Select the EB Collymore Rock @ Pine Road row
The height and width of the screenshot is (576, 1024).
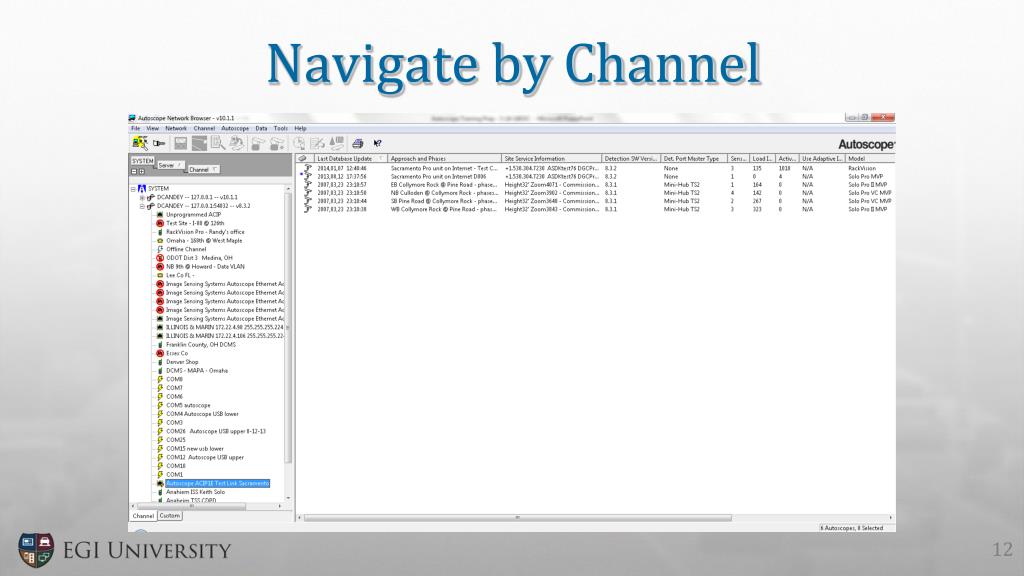point(597,185)
